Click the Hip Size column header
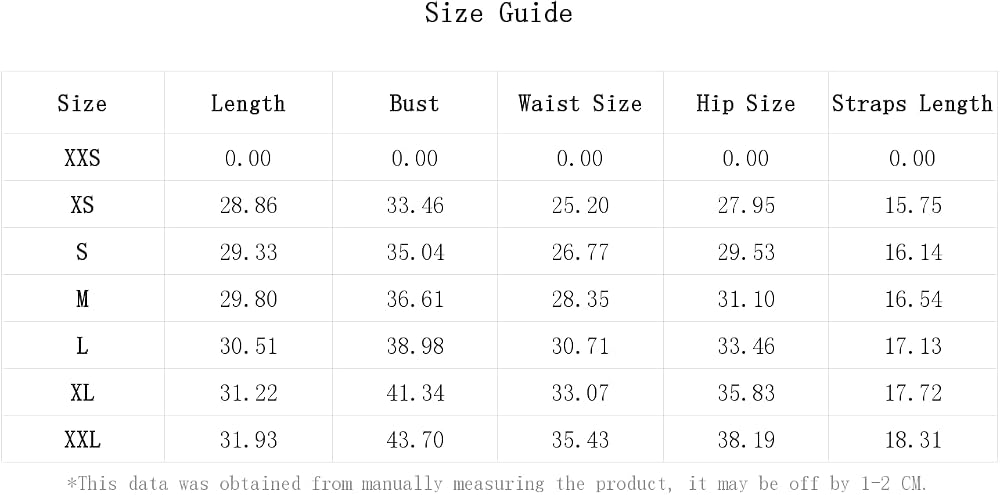 (746, 103)
